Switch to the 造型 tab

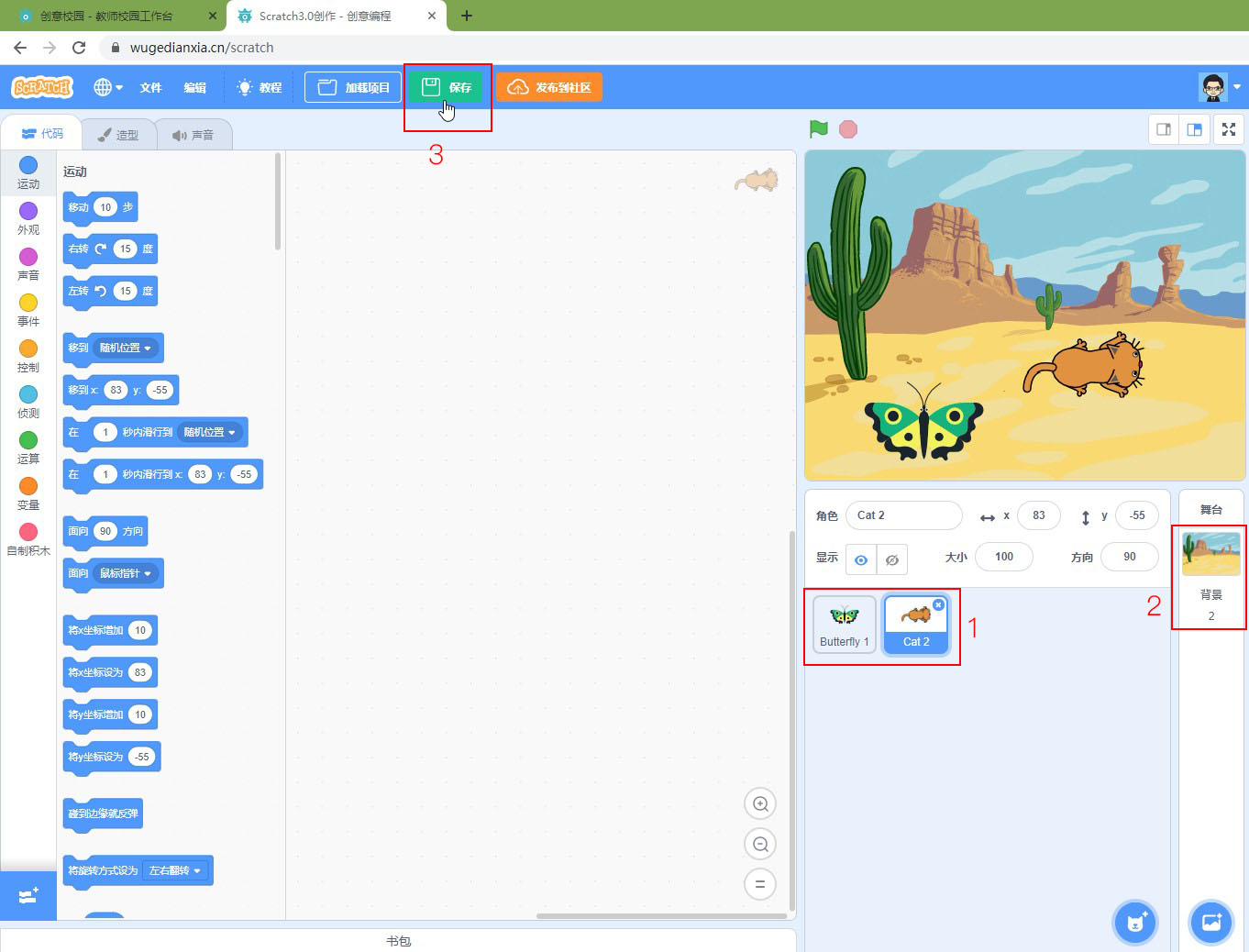[117, 135]
